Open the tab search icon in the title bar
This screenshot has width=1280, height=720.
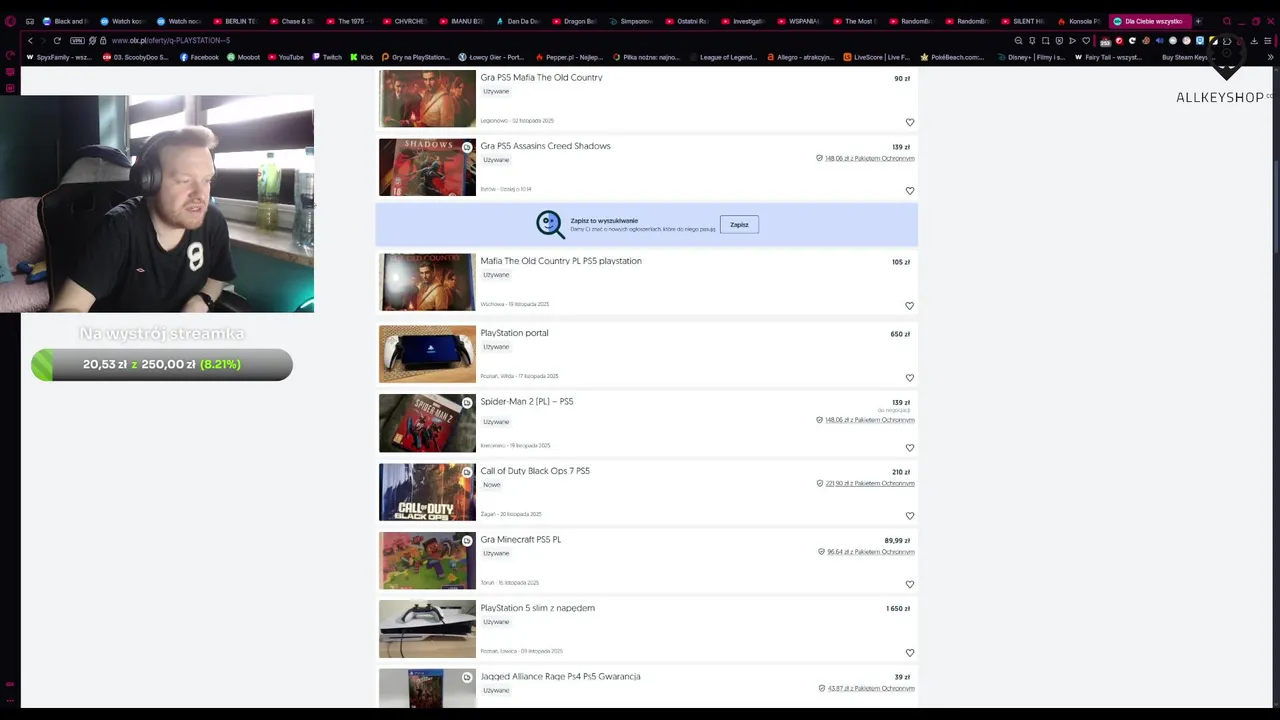coord(1227,21)
